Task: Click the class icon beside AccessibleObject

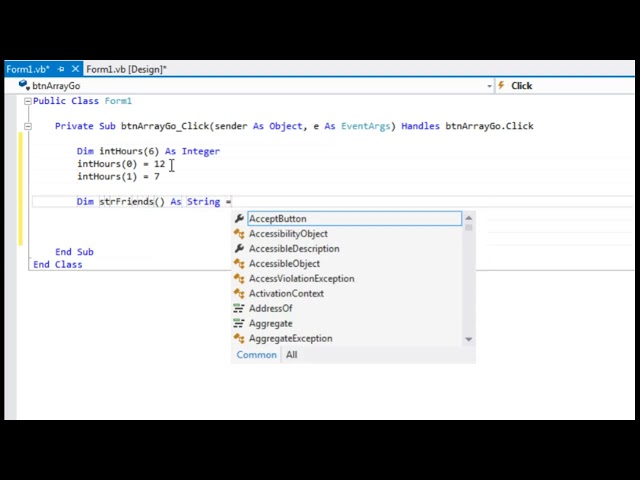Action: [239, 264]
